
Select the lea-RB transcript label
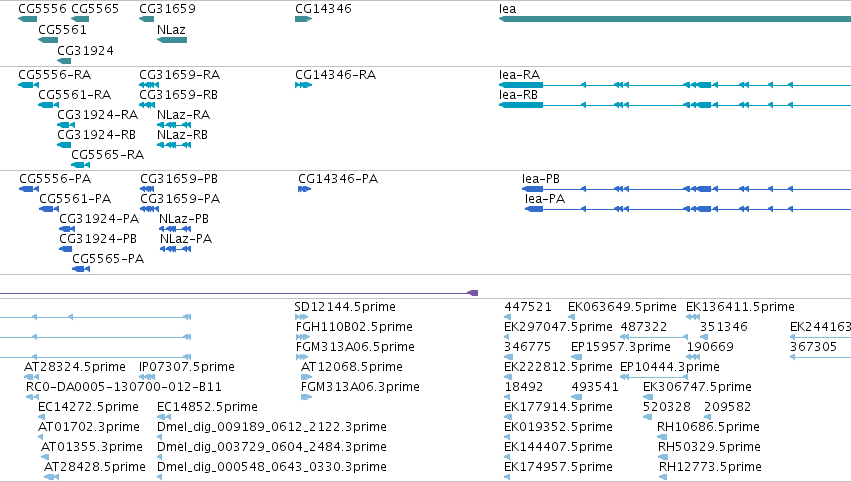[518, 94]
